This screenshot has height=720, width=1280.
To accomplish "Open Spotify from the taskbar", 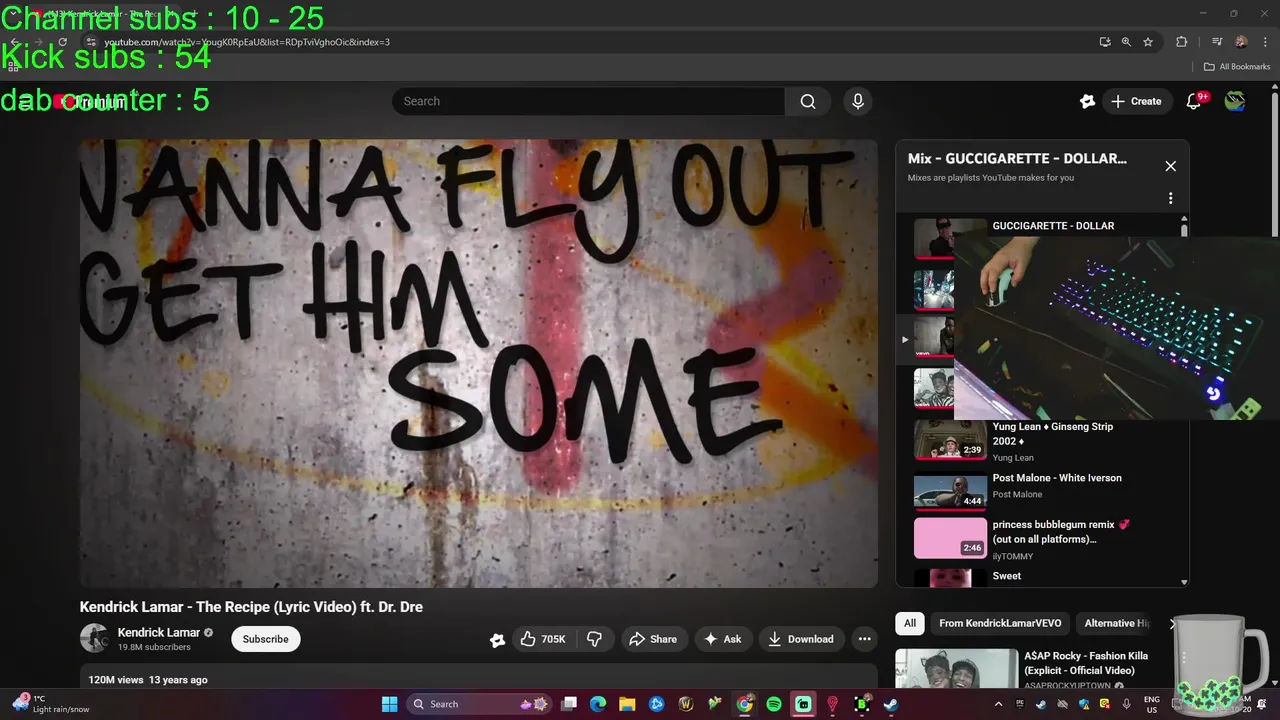I will click(774, 704).
